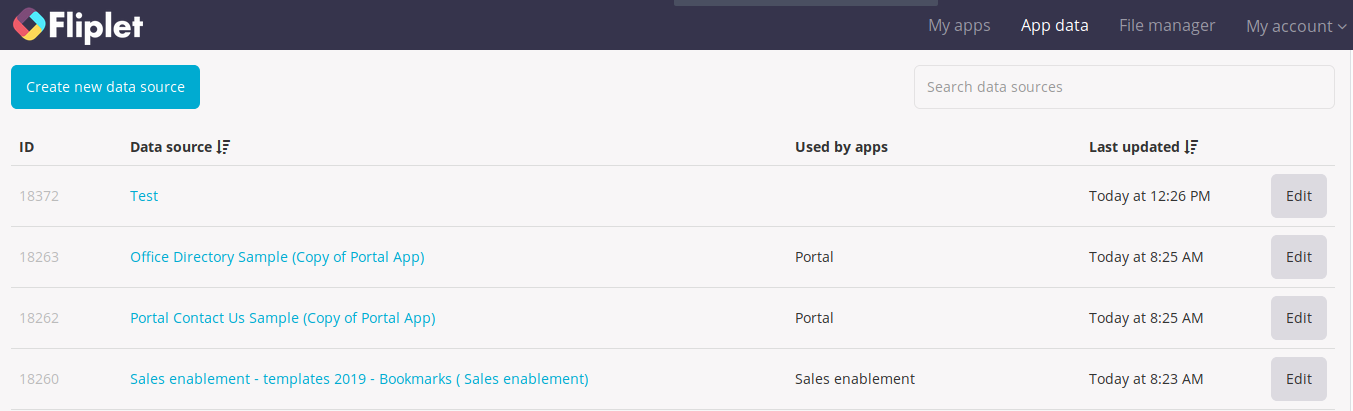Edit the Office Directory Sample row
This screenshot has width=1353, height=411.
pos(1298,257)
